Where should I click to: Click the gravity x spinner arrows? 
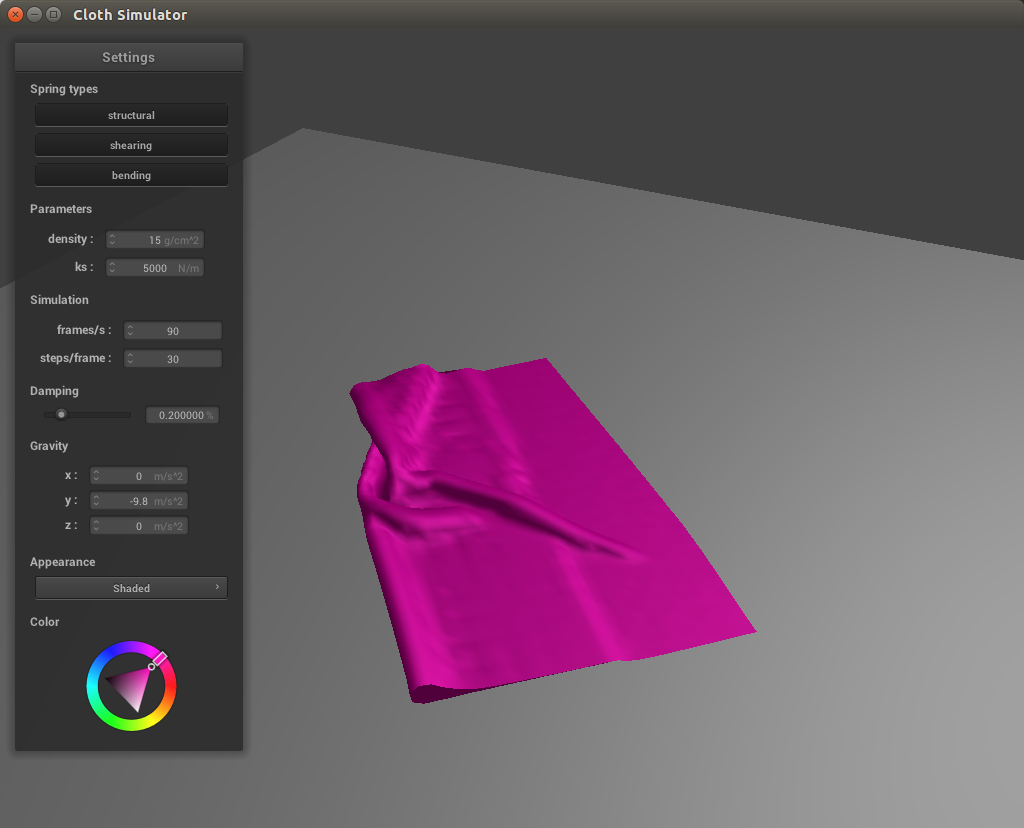97,476
